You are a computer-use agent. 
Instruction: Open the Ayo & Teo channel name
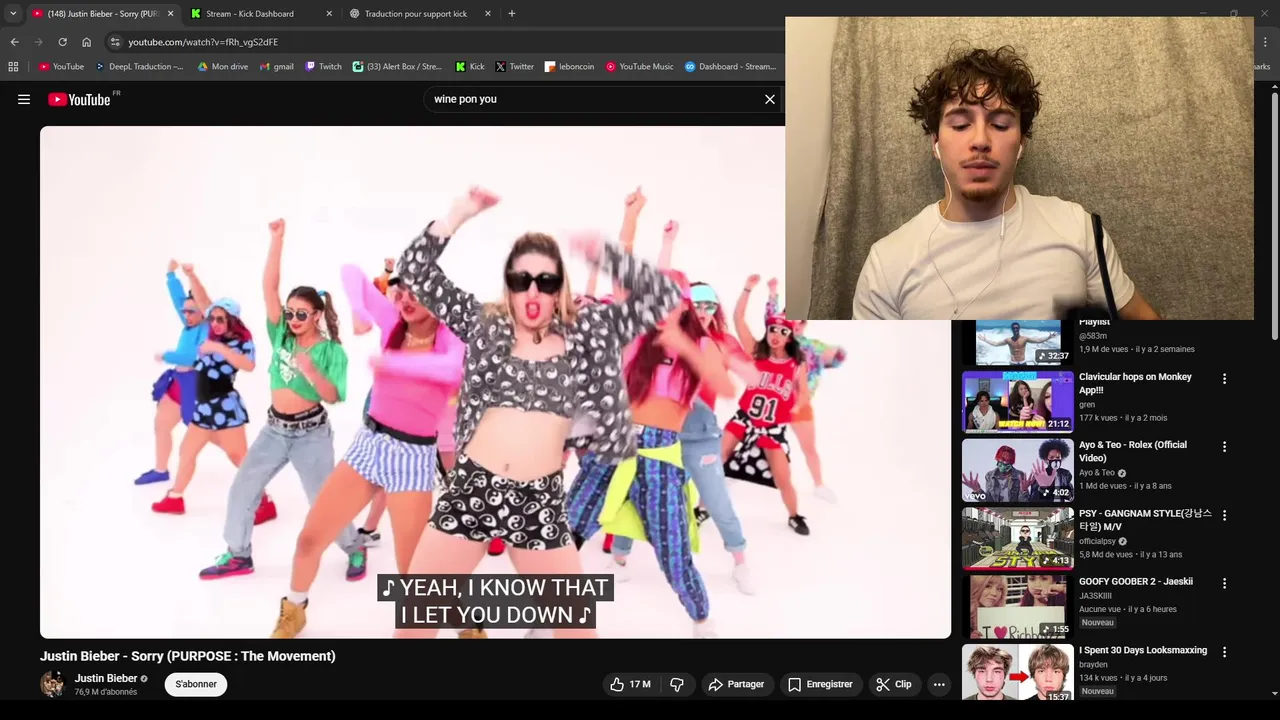(x=1097, y=473)
